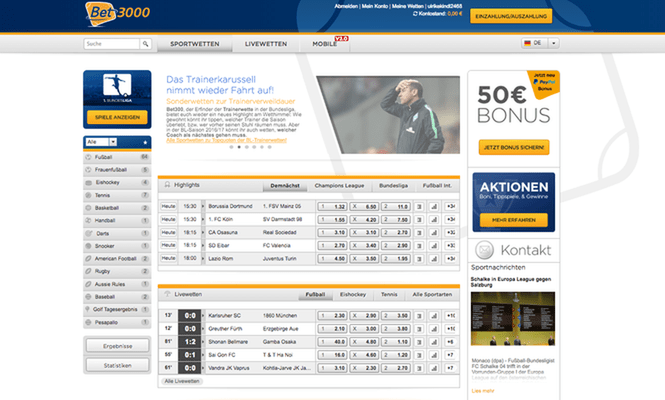Image resolution: width=665 pixels, height=400 pixels.
Task: Open statistics icon for Greuther Fürth live match
Action: [434, 329]
